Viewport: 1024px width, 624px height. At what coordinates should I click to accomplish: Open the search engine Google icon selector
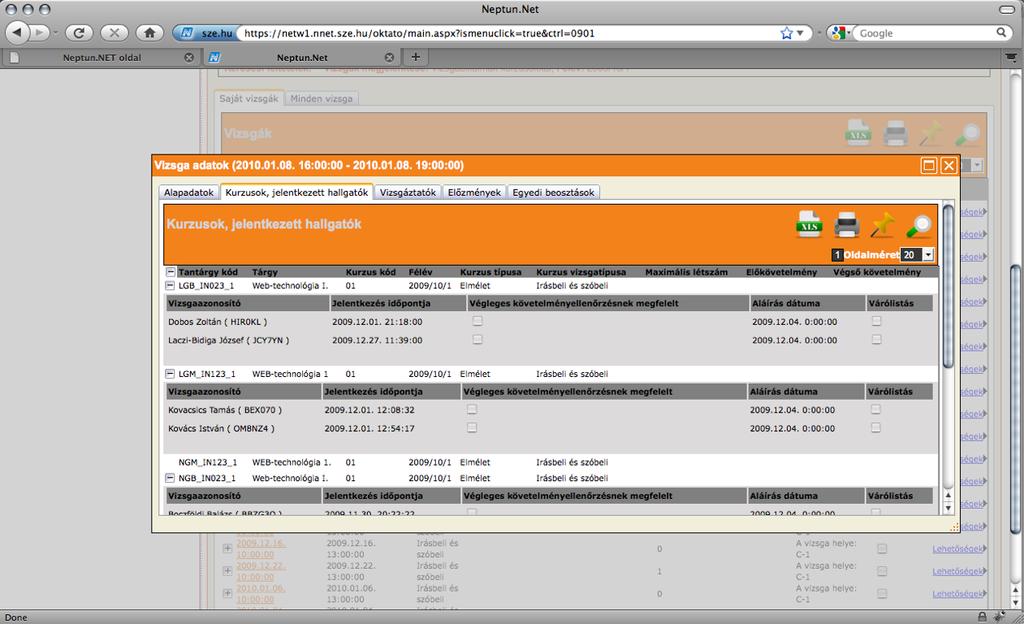coord(841,33)
